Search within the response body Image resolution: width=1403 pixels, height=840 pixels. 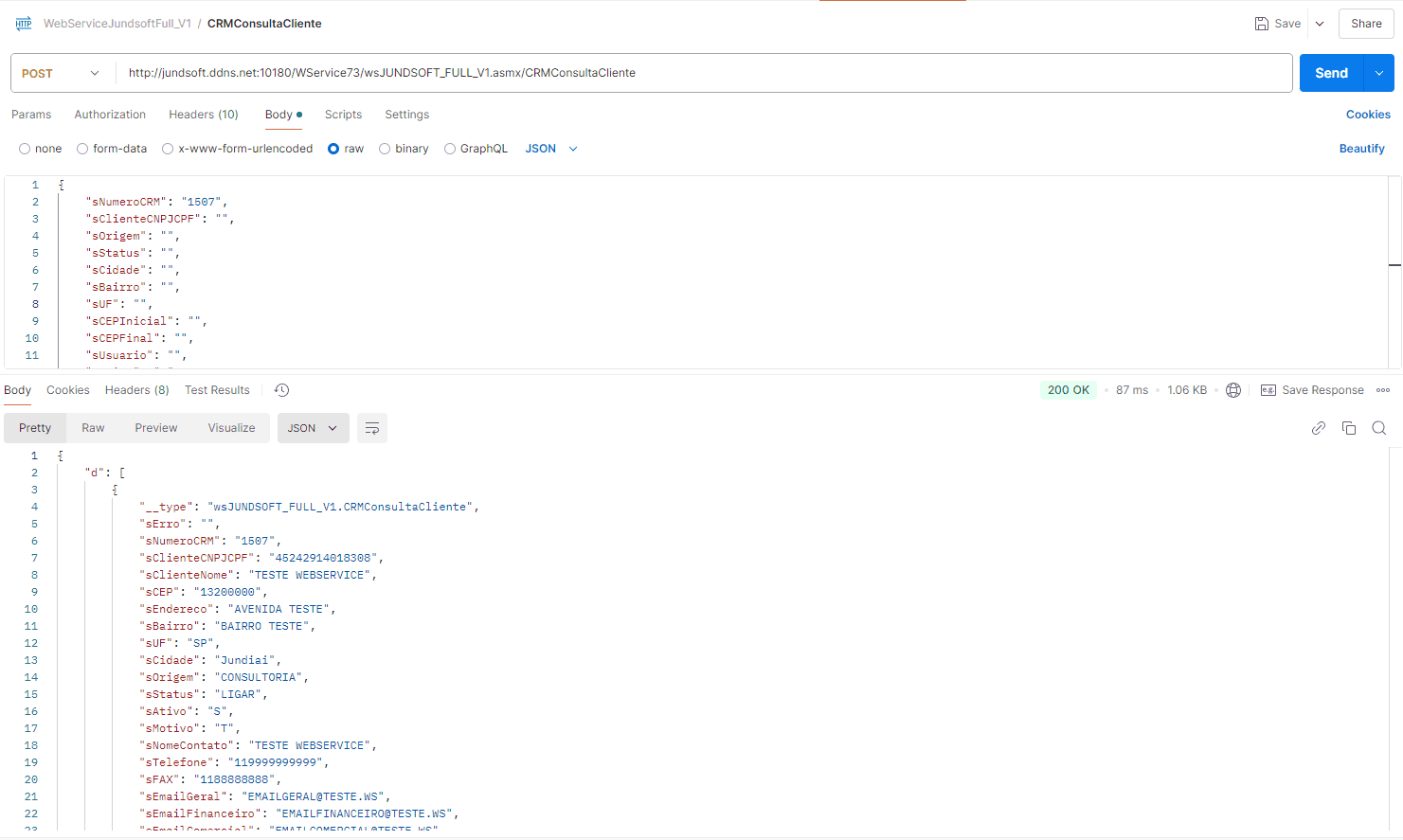pyautogui.click(x=1379, y=428)
